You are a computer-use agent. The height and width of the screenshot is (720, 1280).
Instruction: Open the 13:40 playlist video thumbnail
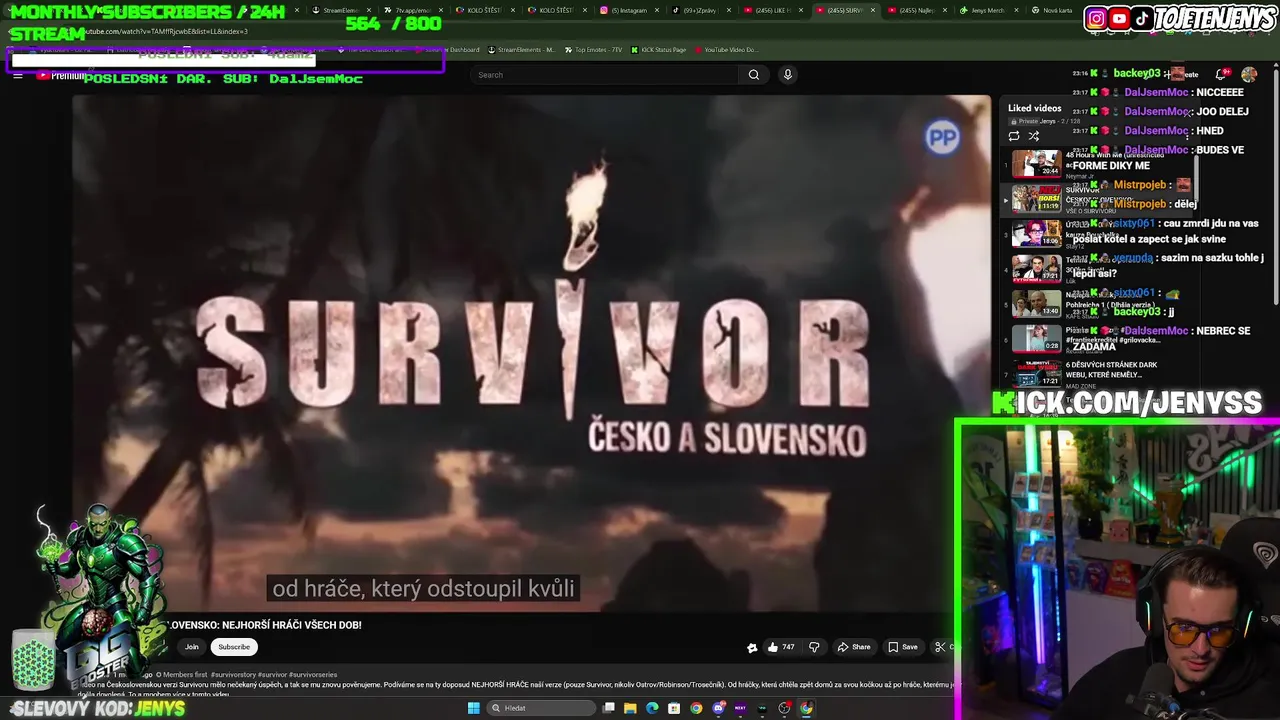[x=1036, y=303]
